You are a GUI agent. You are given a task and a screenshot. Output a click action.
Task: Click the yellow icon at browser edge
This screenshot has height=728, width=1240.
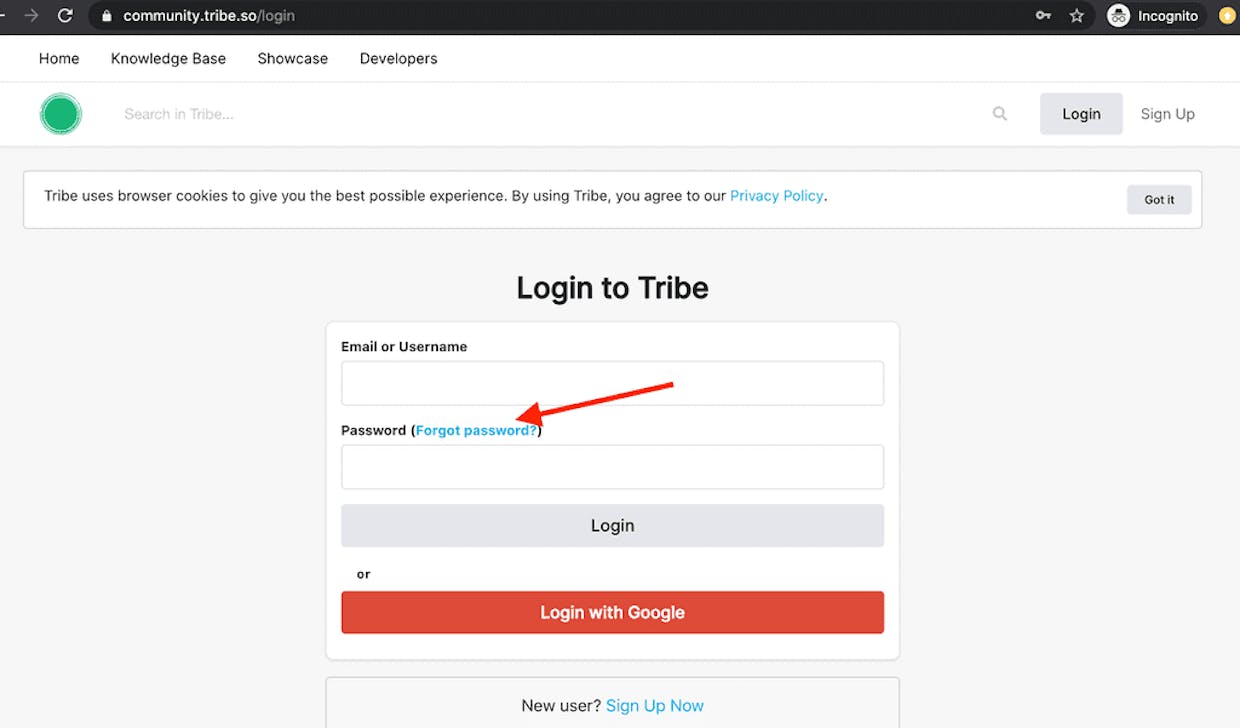coord(1227,16)
